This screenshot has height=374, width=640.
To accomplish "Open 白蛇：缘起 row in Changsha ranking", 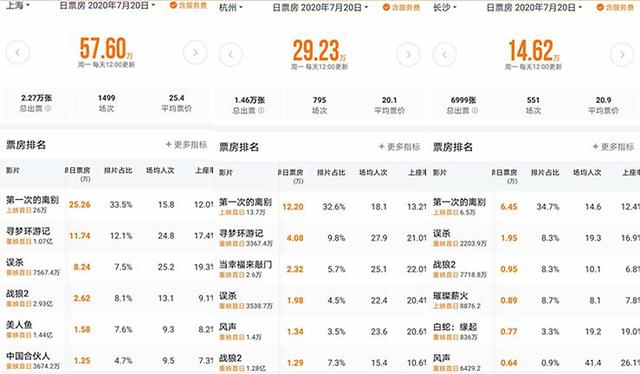I will [534, 332].
